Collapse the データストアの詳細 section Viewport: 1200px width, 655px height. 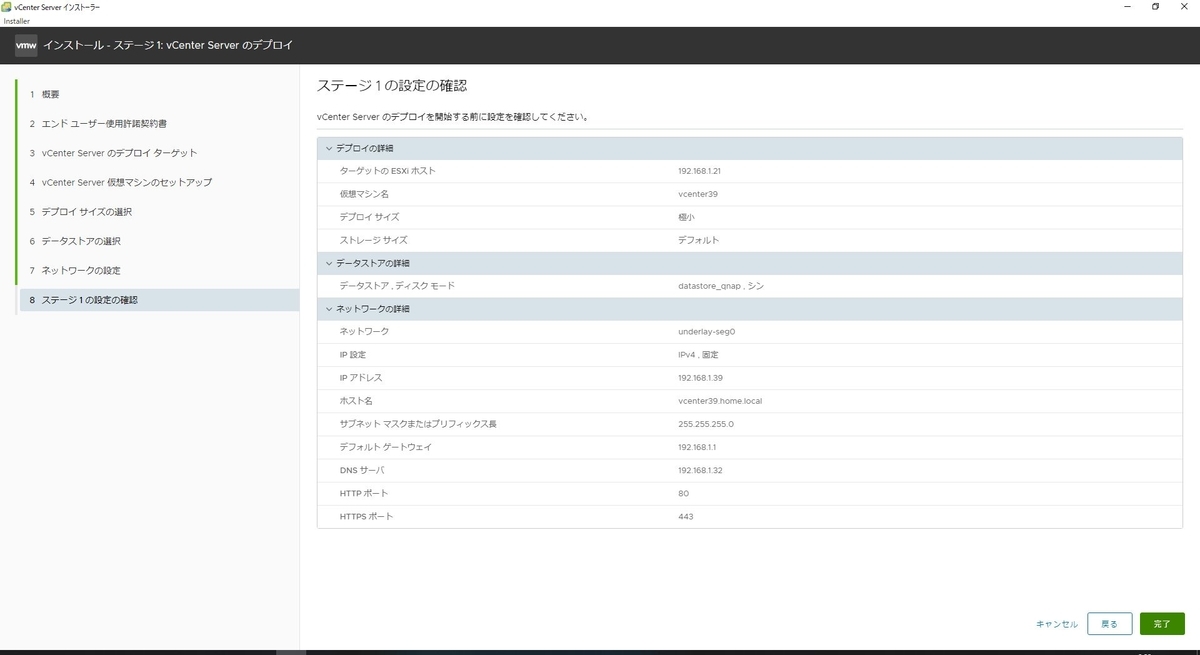pyautogui.click(x=328, y=263)
